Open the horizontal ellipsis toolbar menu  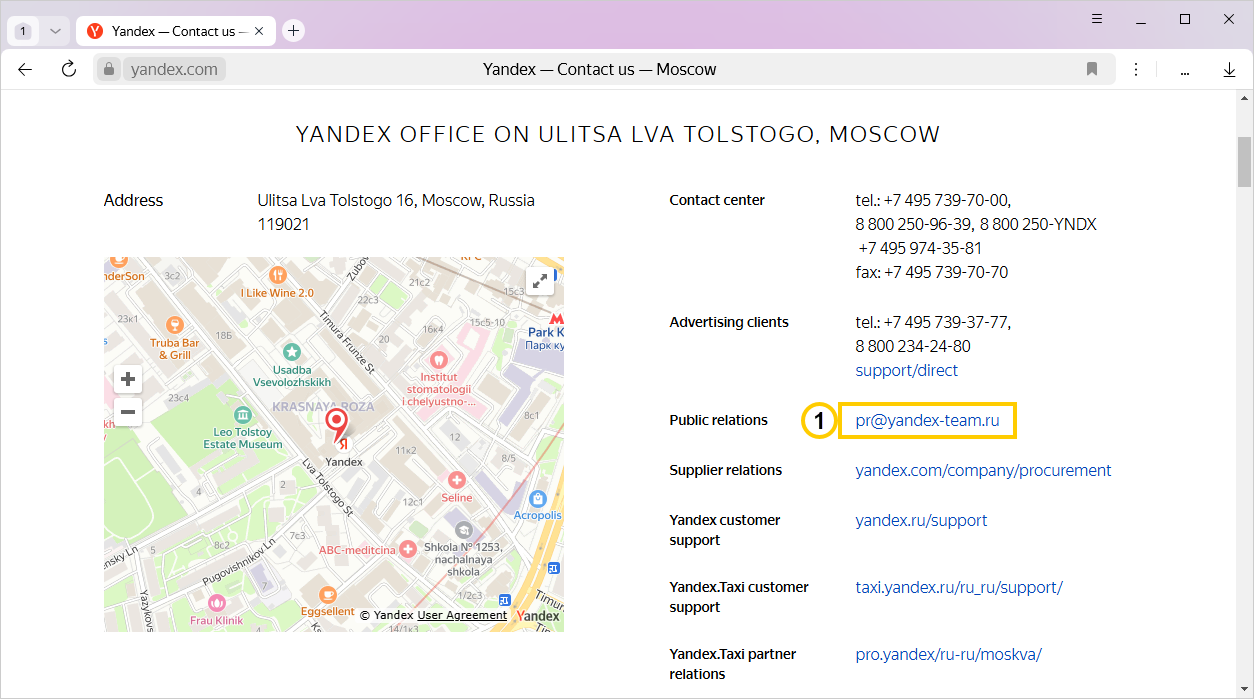[x=1184, y=69]
